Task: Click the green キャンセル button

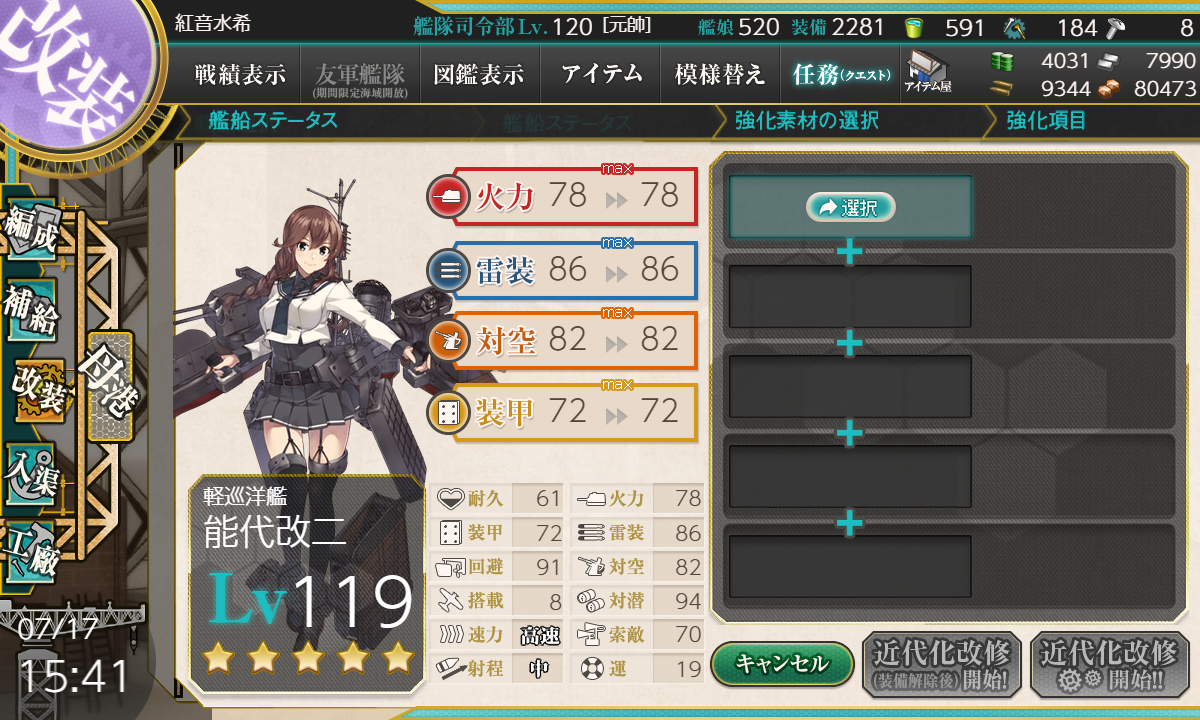Action: click(782, 663)
